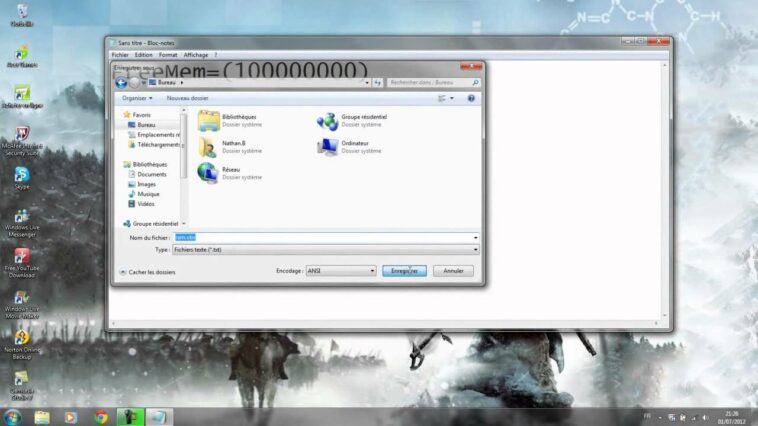758x426 pixels.
Task: Click the volume icon in system tray
Action: (705, 417)
